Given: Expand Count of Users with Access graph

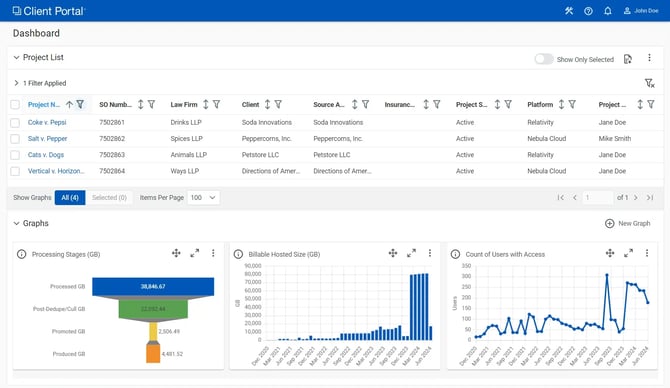Looking at the screenshot, I should (x=628, y=253).
